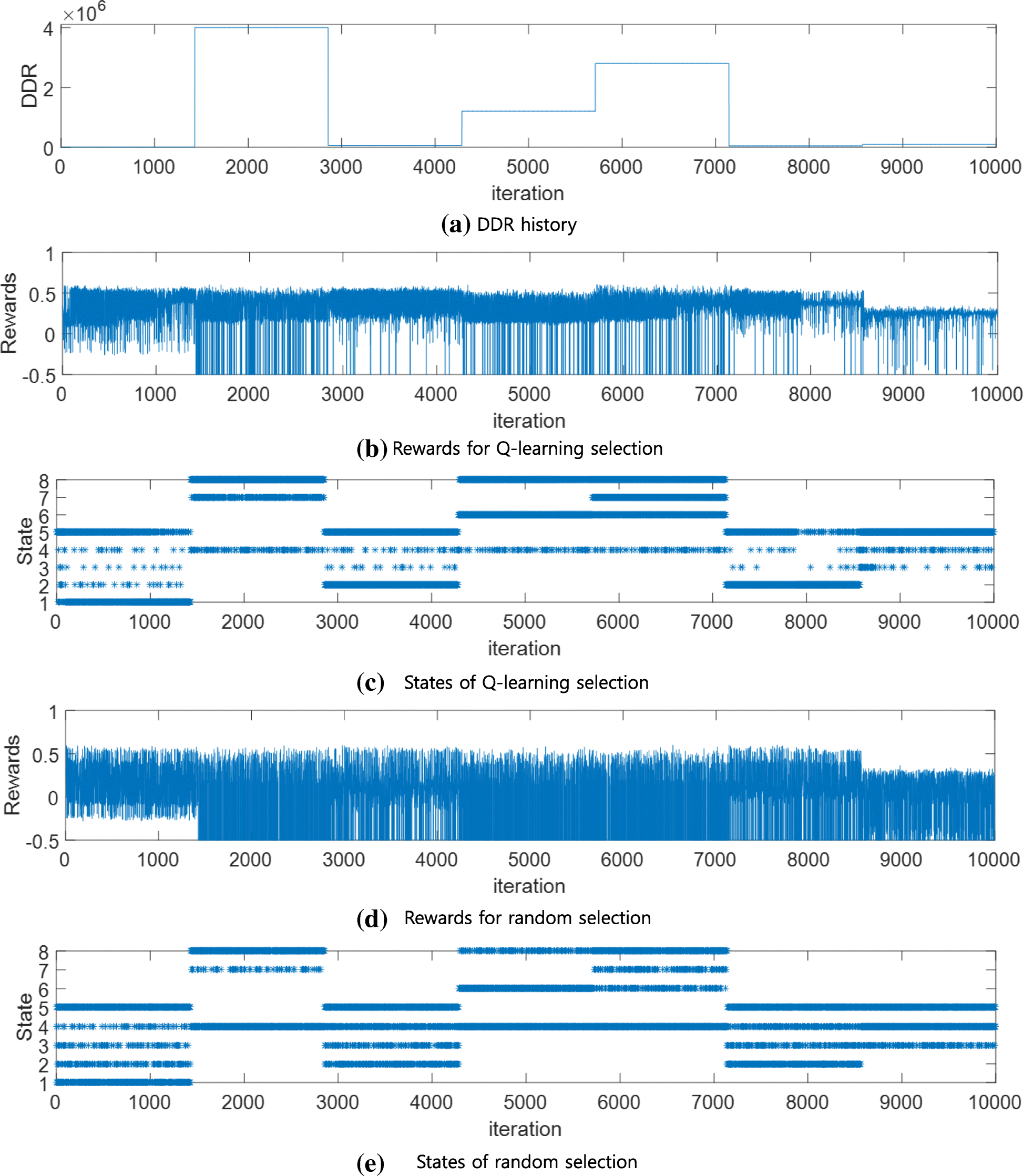Click the y-axis tick "2" on the DDR plot

pyautogui.click(x=48, y=89)
